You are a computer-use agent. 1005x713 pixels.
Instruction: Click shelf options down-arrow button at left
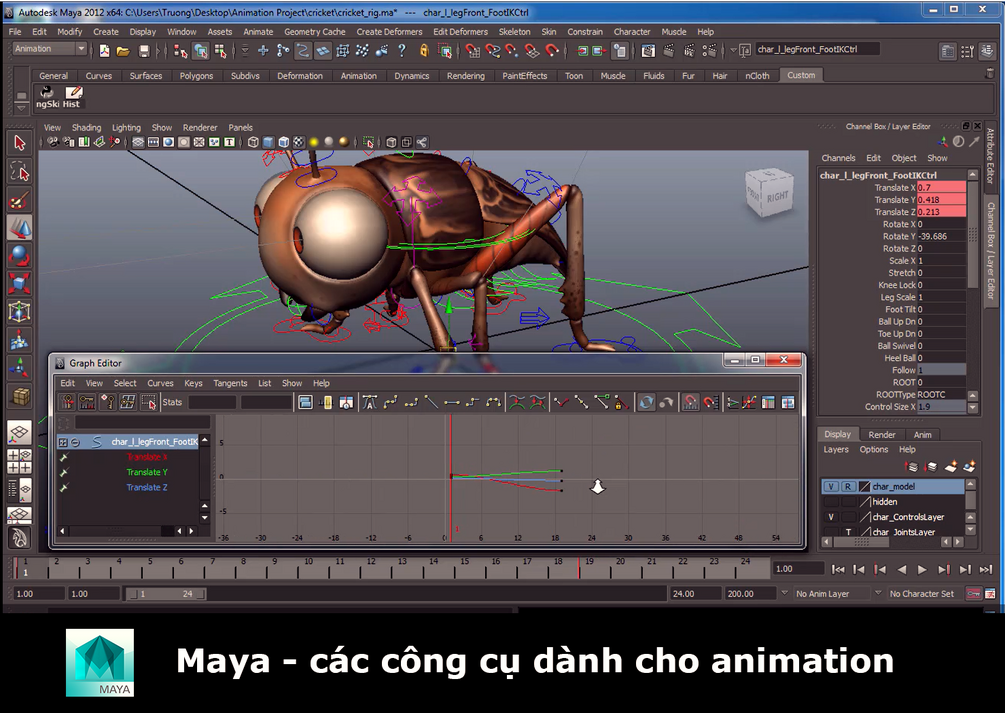[21, 106]
